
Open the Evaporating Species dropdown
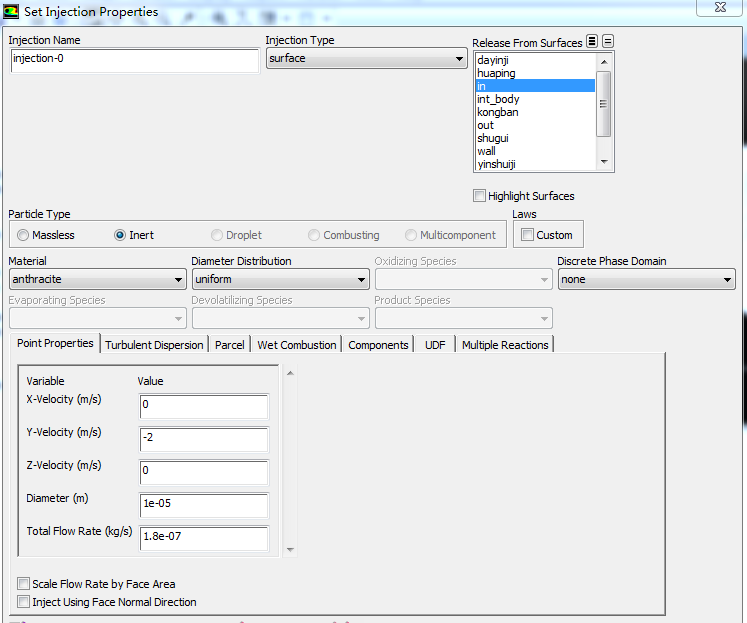tap(98, 319)
